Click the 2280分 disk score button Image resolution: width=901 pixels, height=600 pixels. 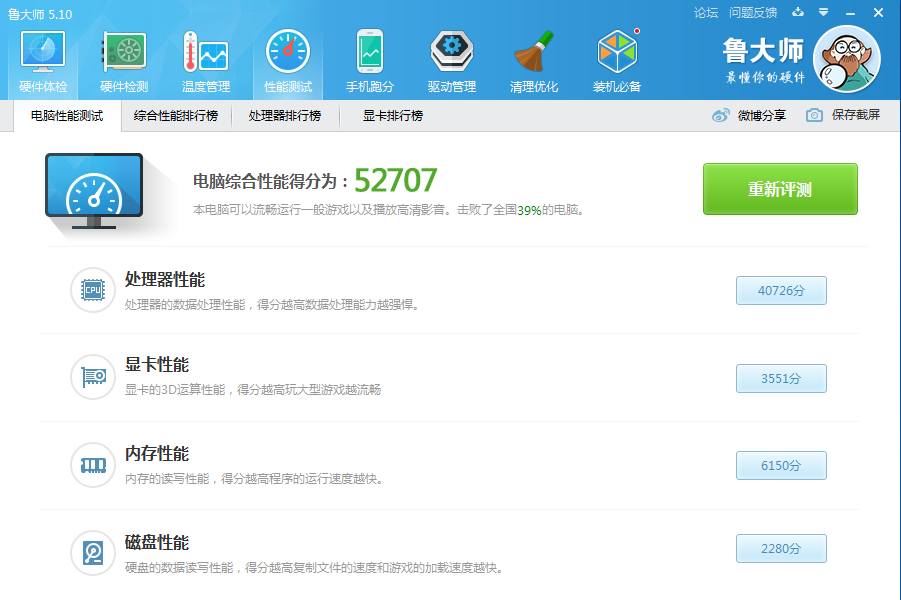tap(781, 548)
